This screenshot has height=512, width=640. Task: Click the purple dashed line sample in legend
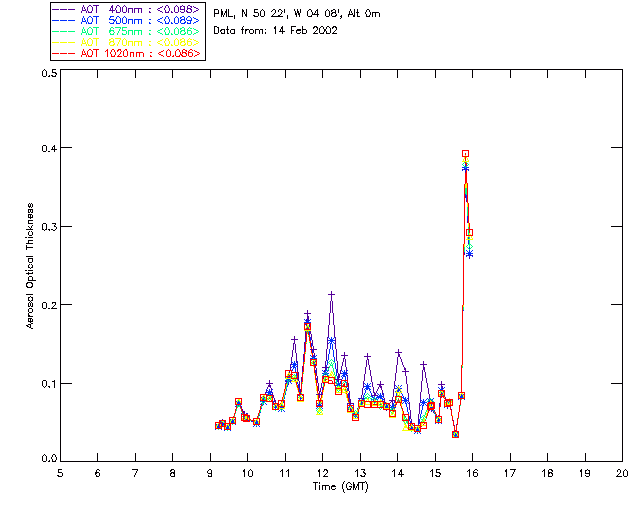pos(64,9)
